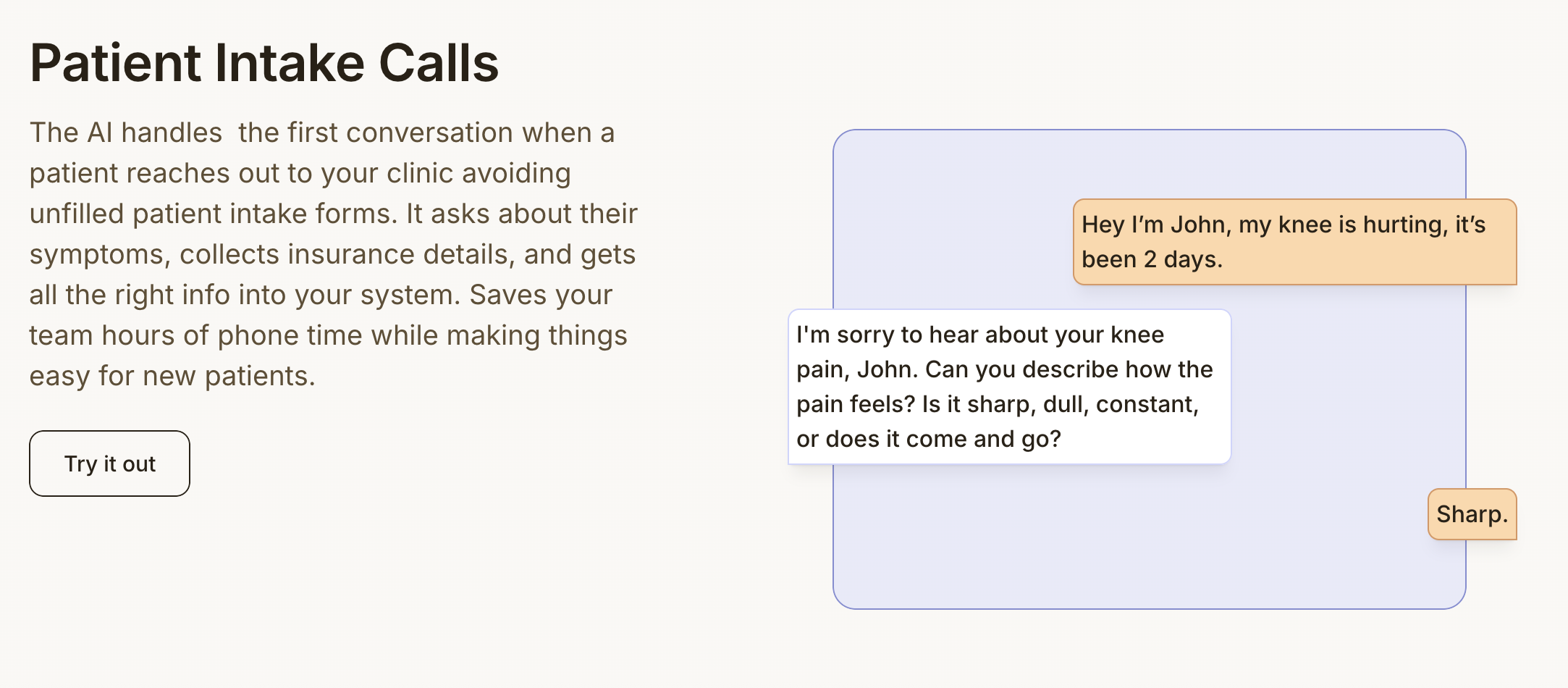Click "easy for new patients." text
Image resolution: width=1568 pixels, height=688 pixels.
pos(172,376)
